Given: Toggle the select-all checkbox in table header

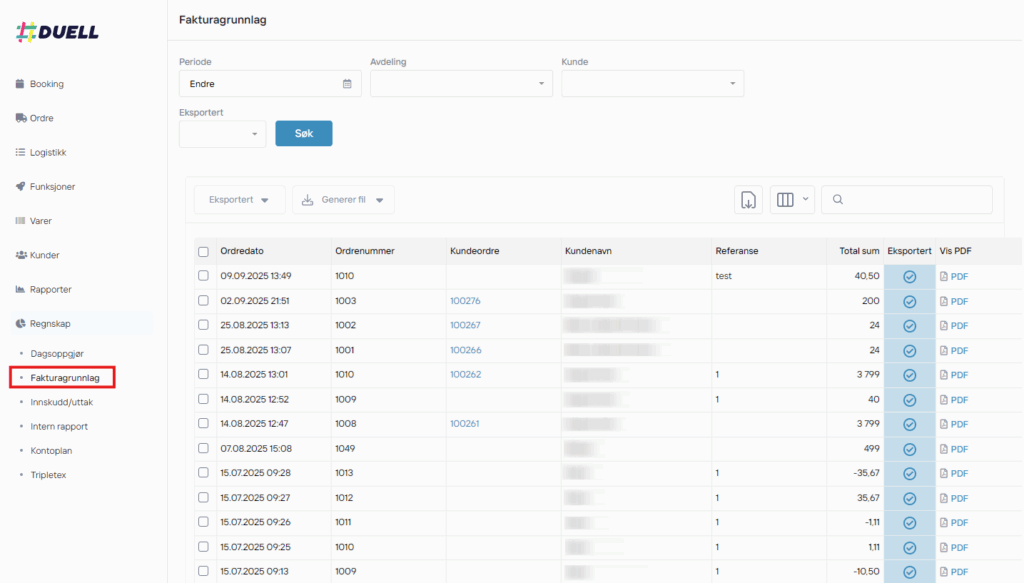Looking at the screenshot, I should coord(204,252).
